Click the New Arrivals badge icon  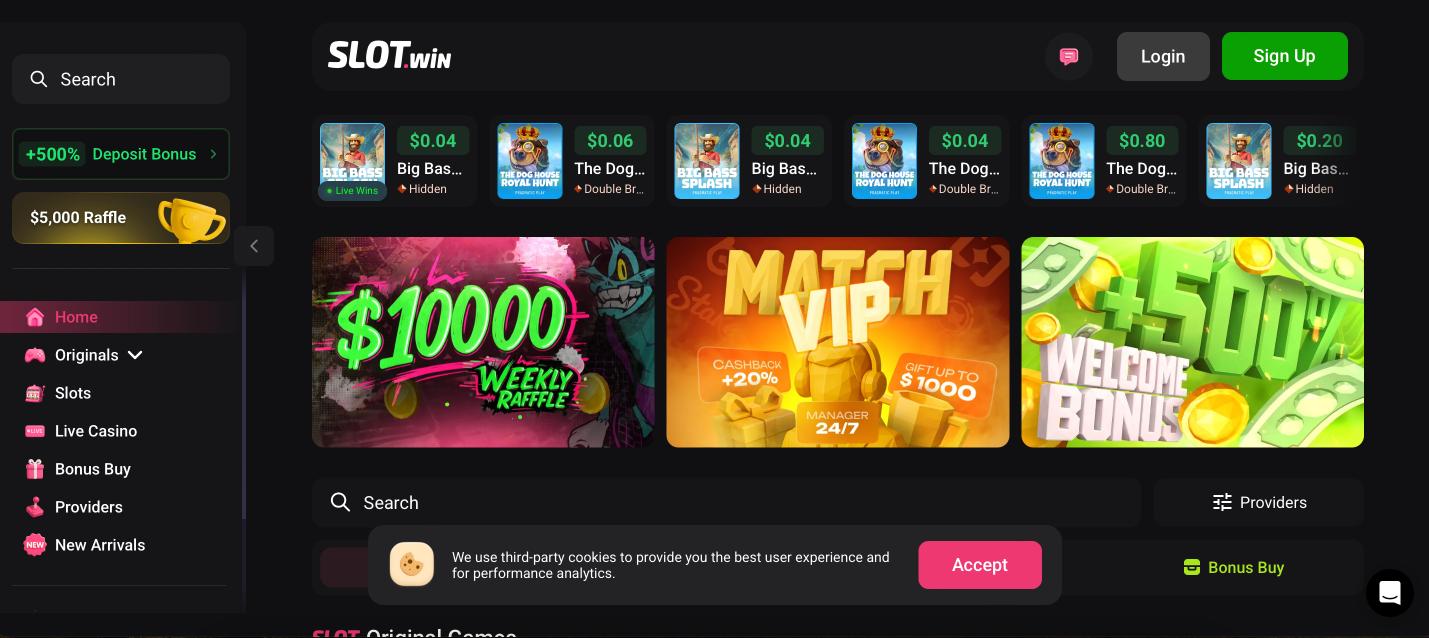coord(35,545)
